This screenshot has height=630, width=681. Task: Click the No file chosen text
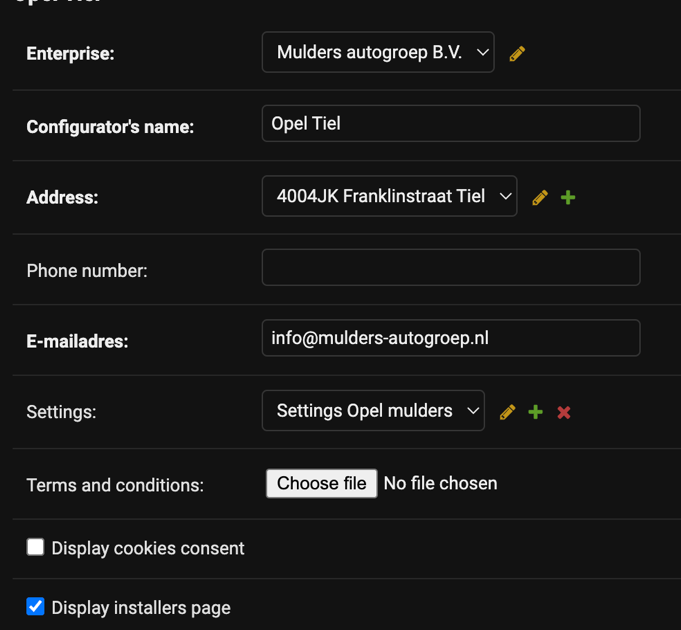(440, 483)
